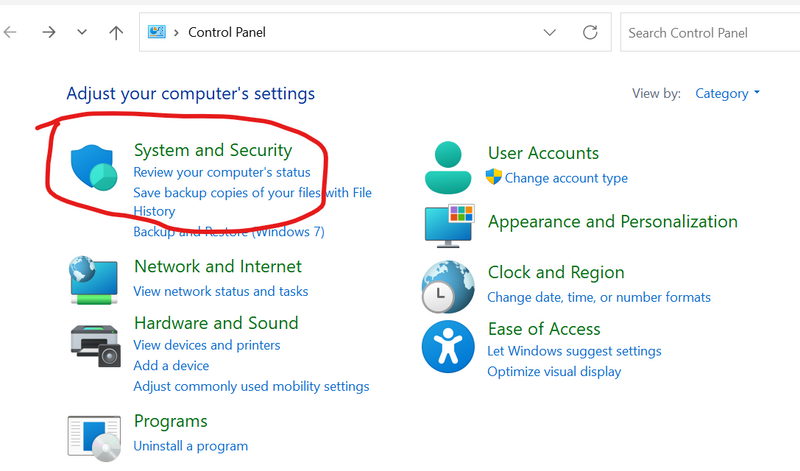The image size is (800, 471).
Task: Open the Ease of Access icon
Action: coord(447,345)
